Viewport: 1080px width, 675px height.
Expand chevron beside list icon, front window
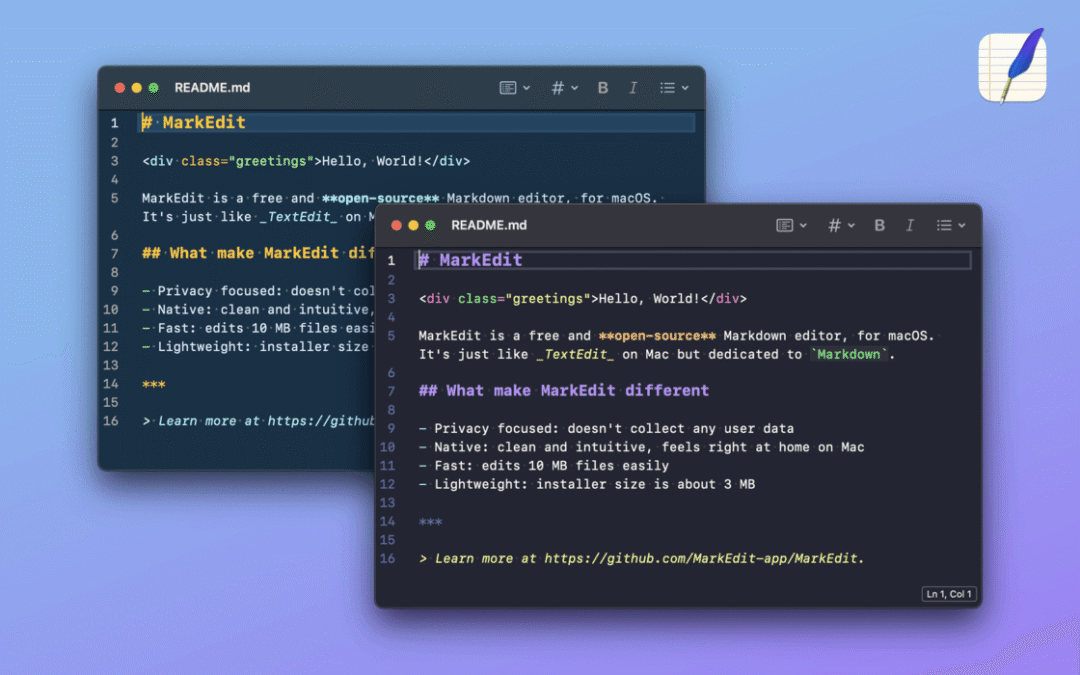point(962,225)
